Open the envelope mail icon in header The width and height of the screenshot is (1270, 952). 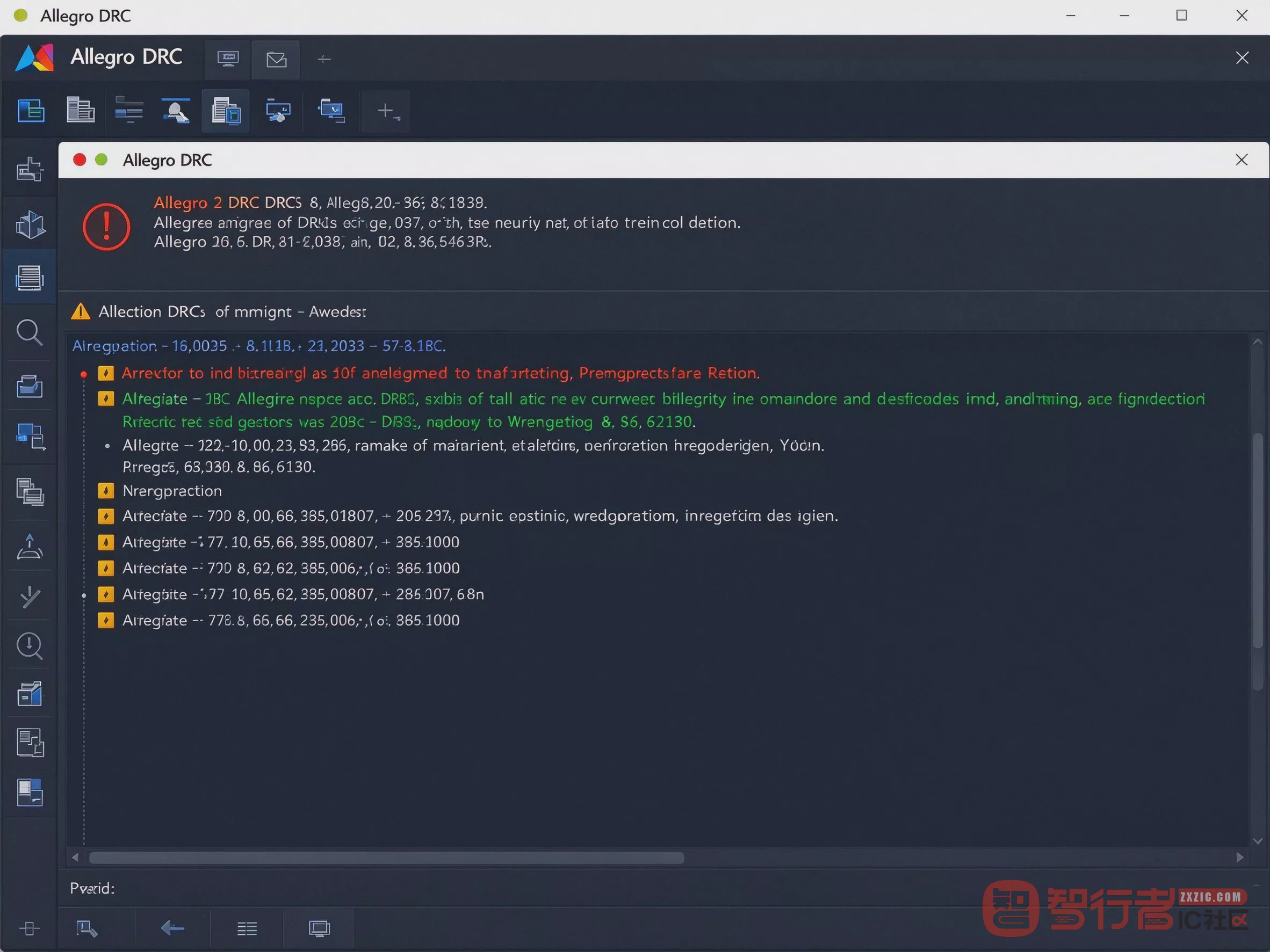coord(276,59)
